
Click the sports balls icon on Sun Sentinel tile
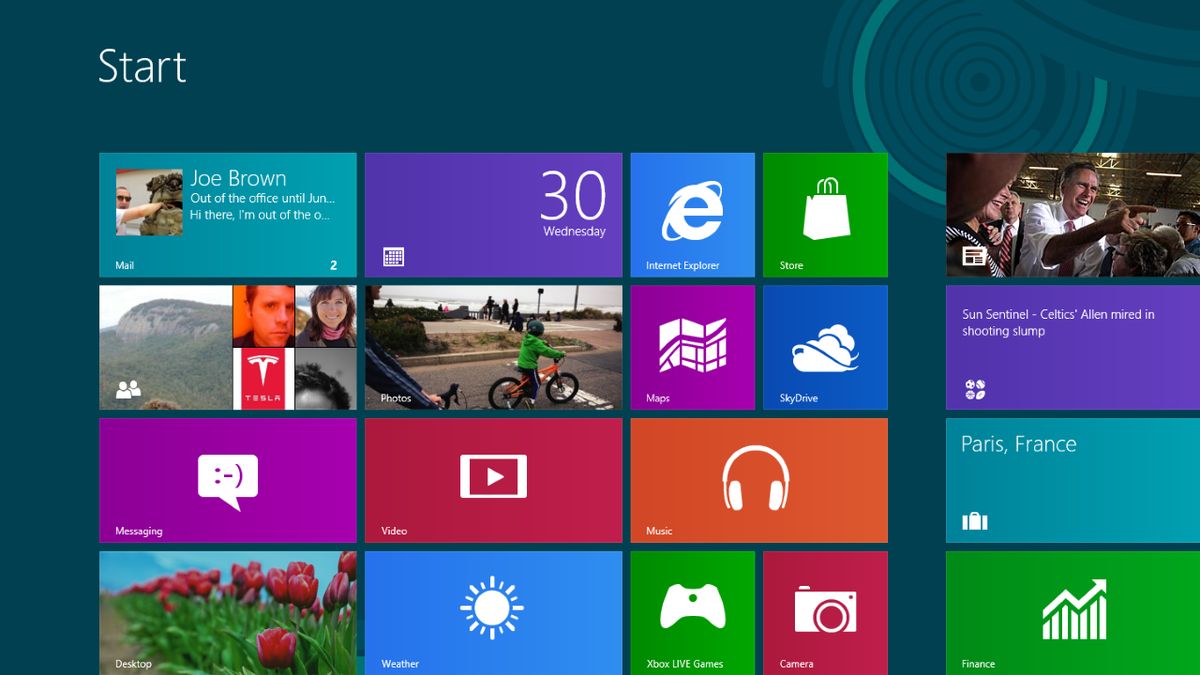click(x=975, y=389)
